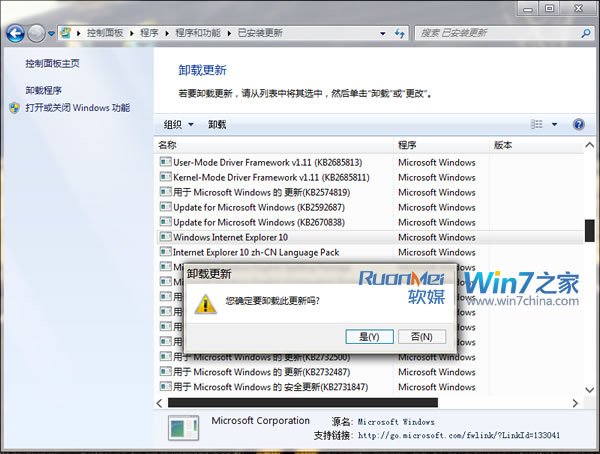600x454 pixels.
Task: Open the view options dropdown arrow
Action: (553, 124)
